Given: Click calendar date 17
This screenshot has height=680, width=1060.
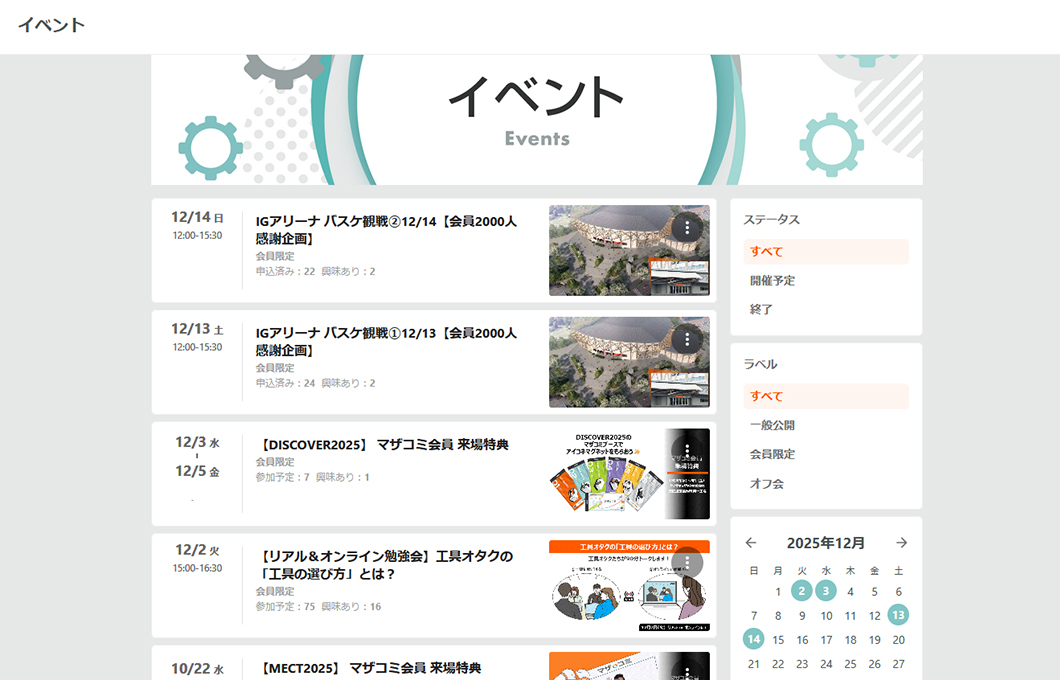Looking at the screenshot, I should point(826,639).
